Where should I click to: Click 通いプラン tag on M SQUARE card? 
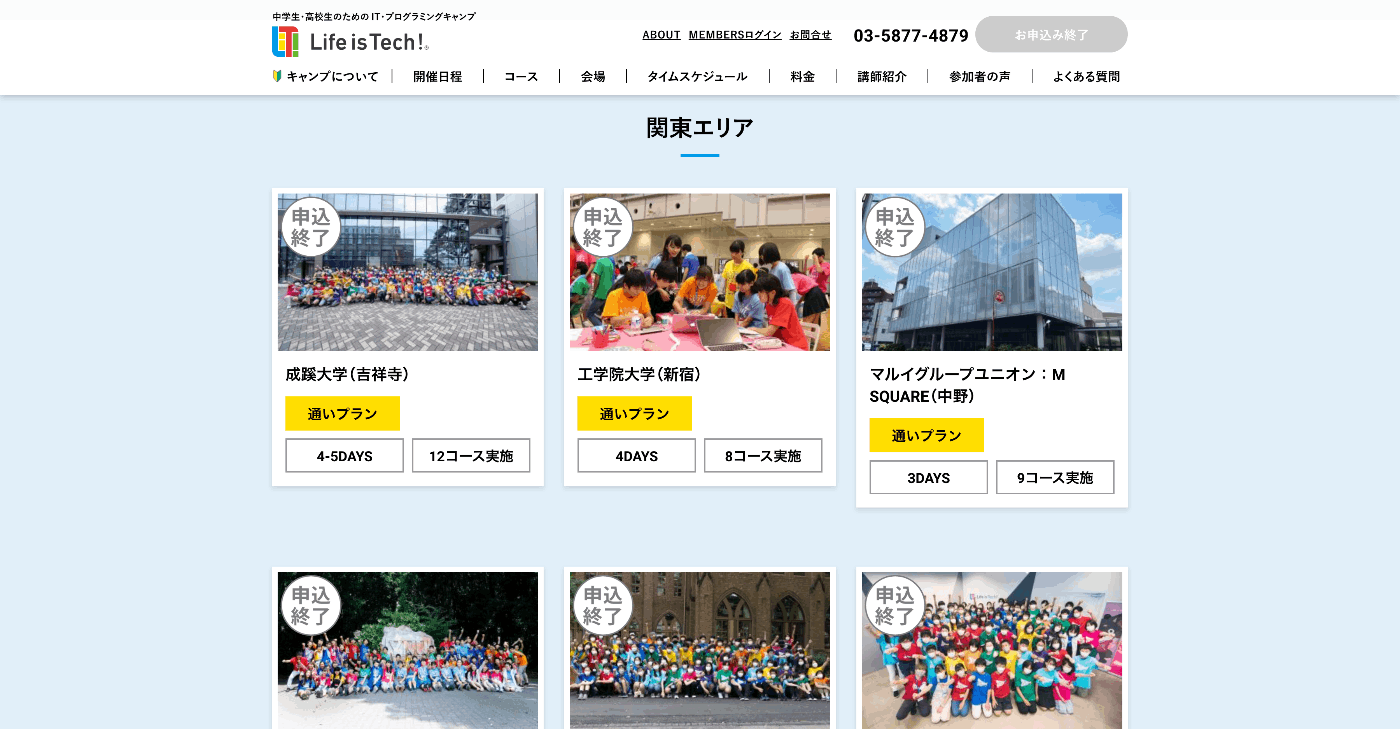tap(926, 435)
